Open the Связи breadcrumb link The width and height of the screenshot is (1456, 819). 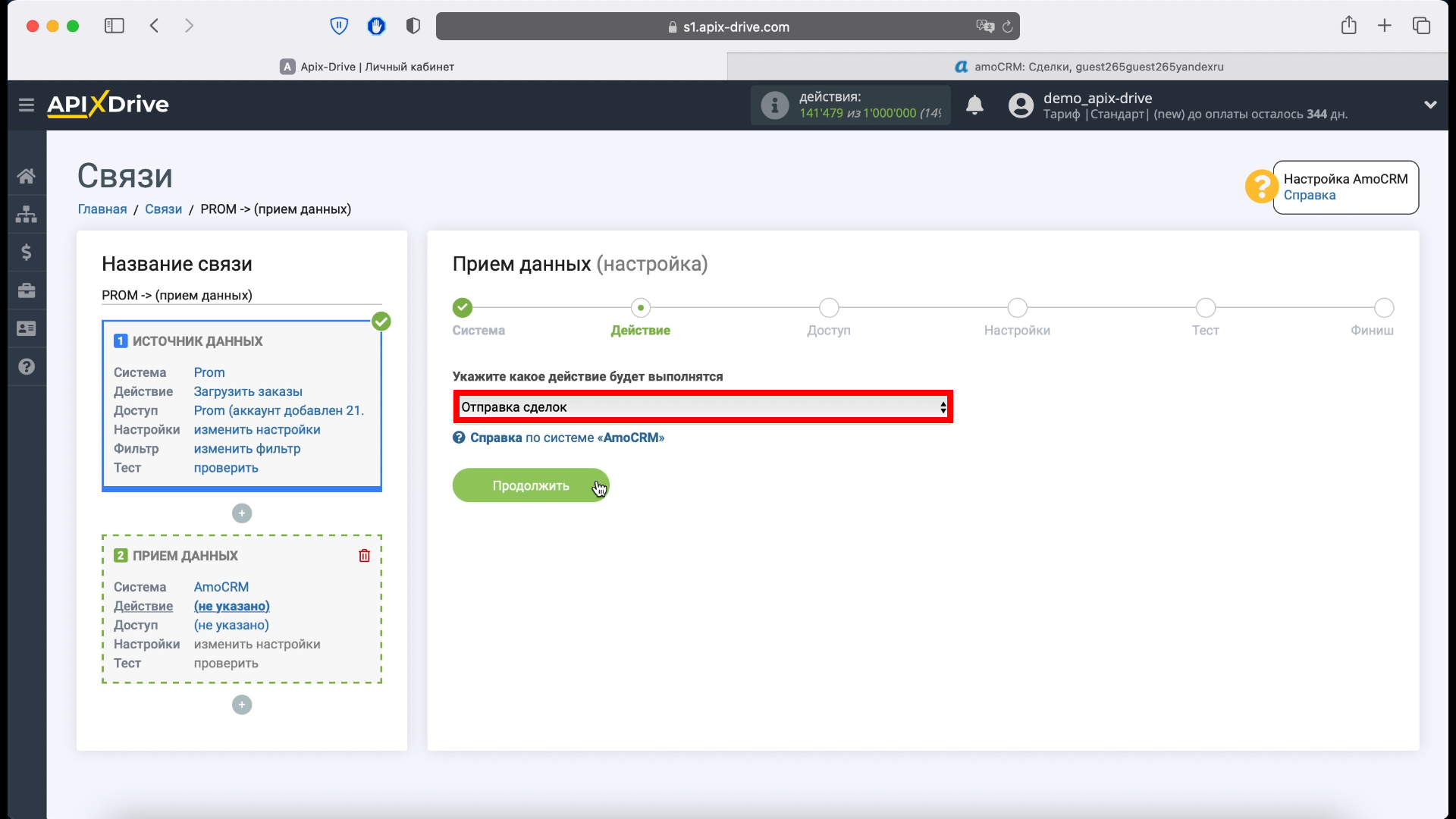[x=163, y=209]
